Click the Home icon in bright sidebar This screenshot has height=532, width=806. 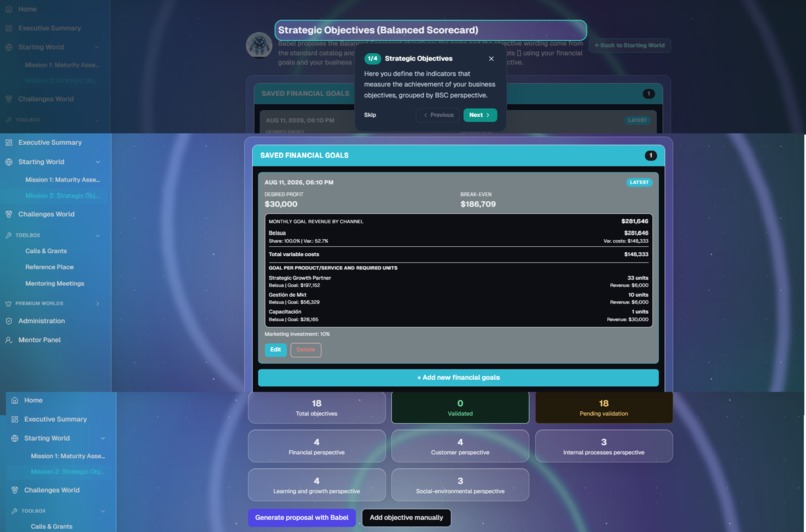click(x=14, y=400)
